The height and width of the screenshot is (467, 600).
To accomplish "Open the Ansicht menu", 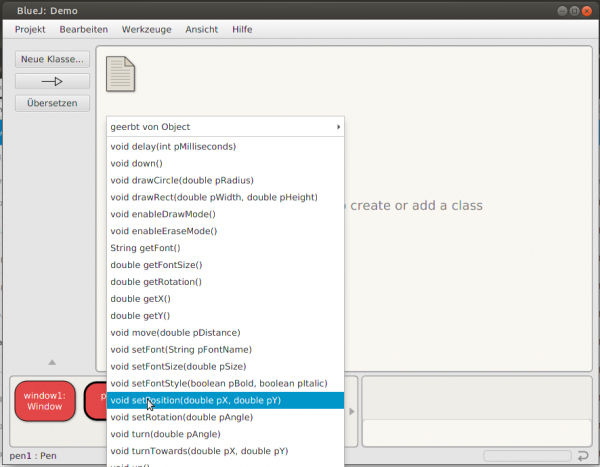I will (x=201, y=30).
